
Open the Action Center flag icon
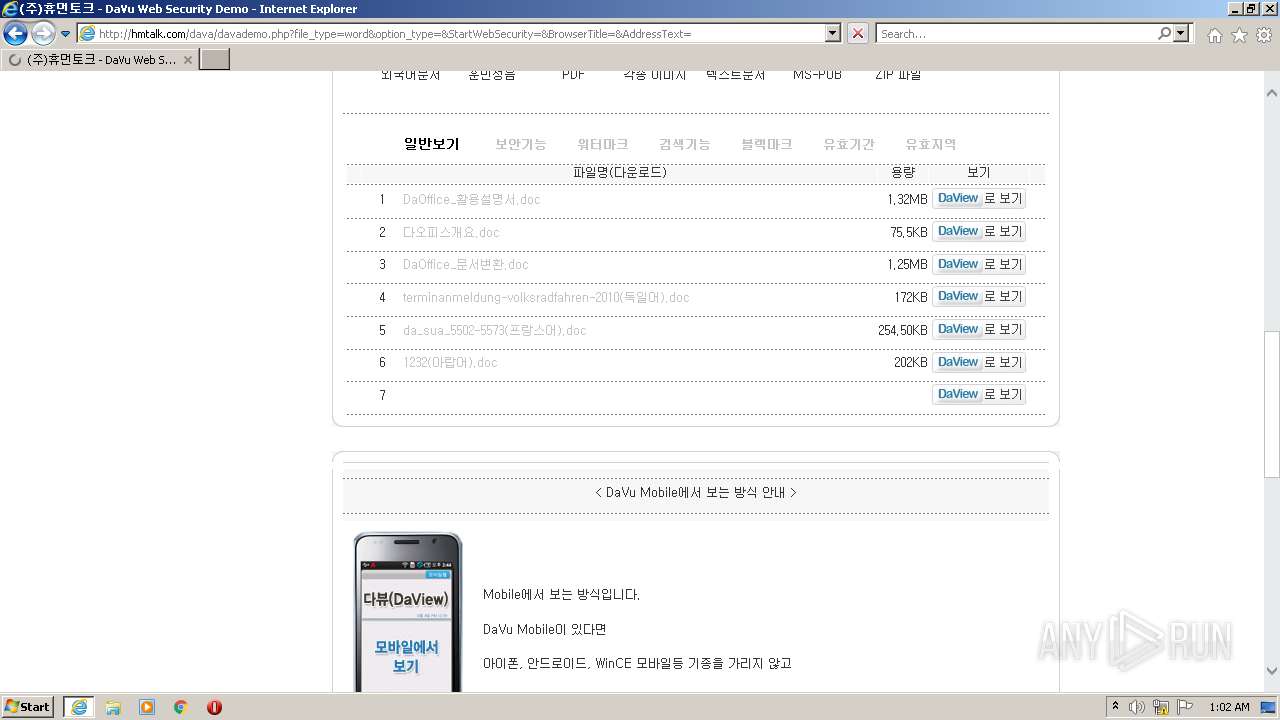[x=1185, y=707]
